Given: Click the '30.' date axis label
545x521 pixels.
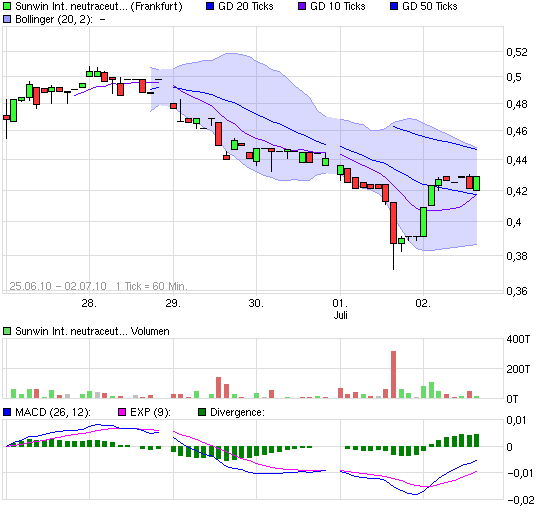Looking at the screenshot, I should tap(256, 303).
